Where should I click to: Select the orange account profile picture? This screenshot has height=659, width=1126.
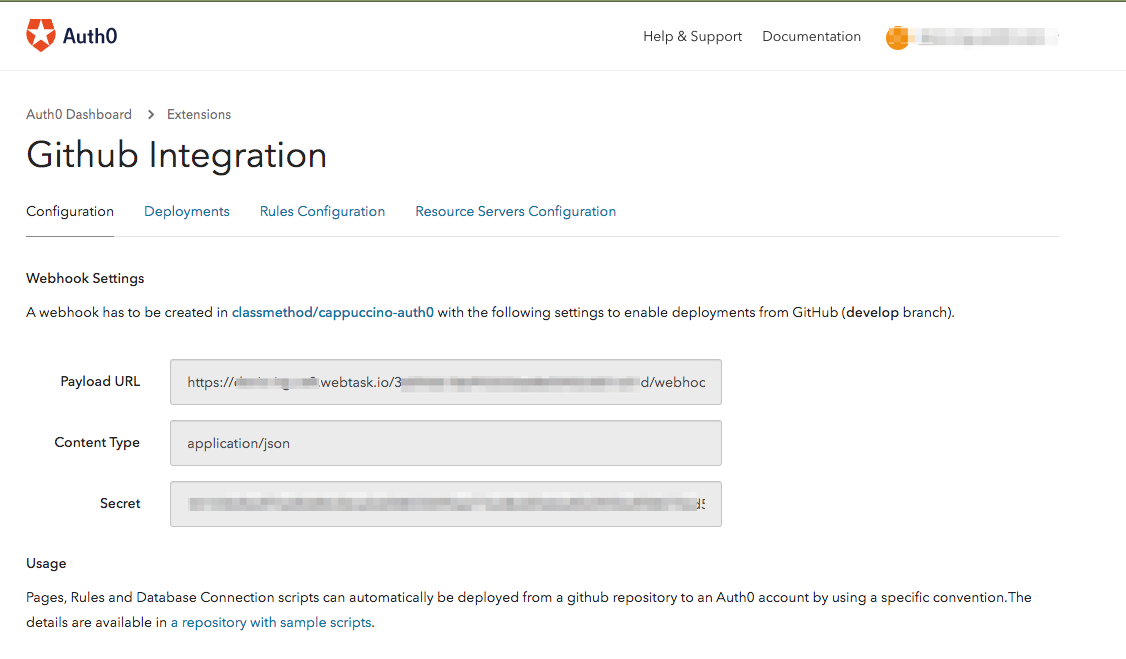pyautogui.click(x=898, y=37)
